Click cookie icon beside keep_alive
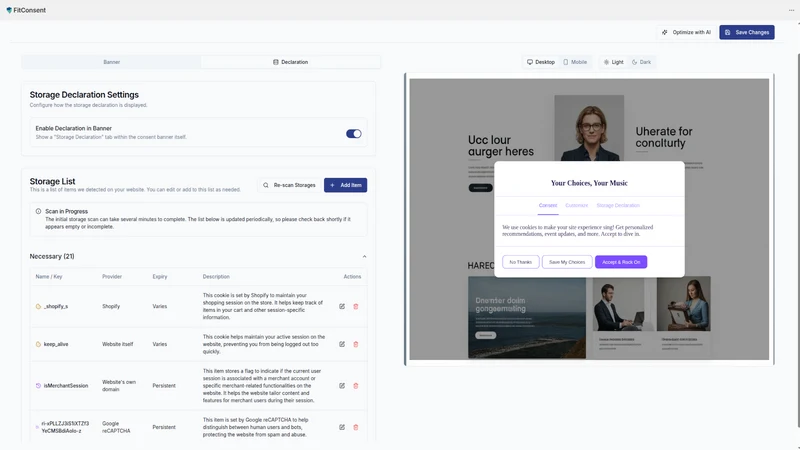The image size is (800, 450). pyautogui.click(x=38, y=344)
